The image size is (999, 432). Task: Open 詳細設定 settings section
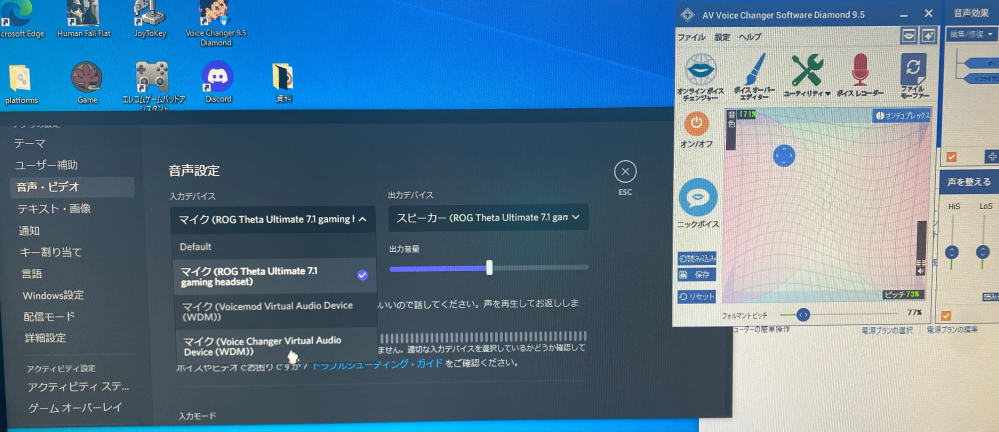coord(45,338)
